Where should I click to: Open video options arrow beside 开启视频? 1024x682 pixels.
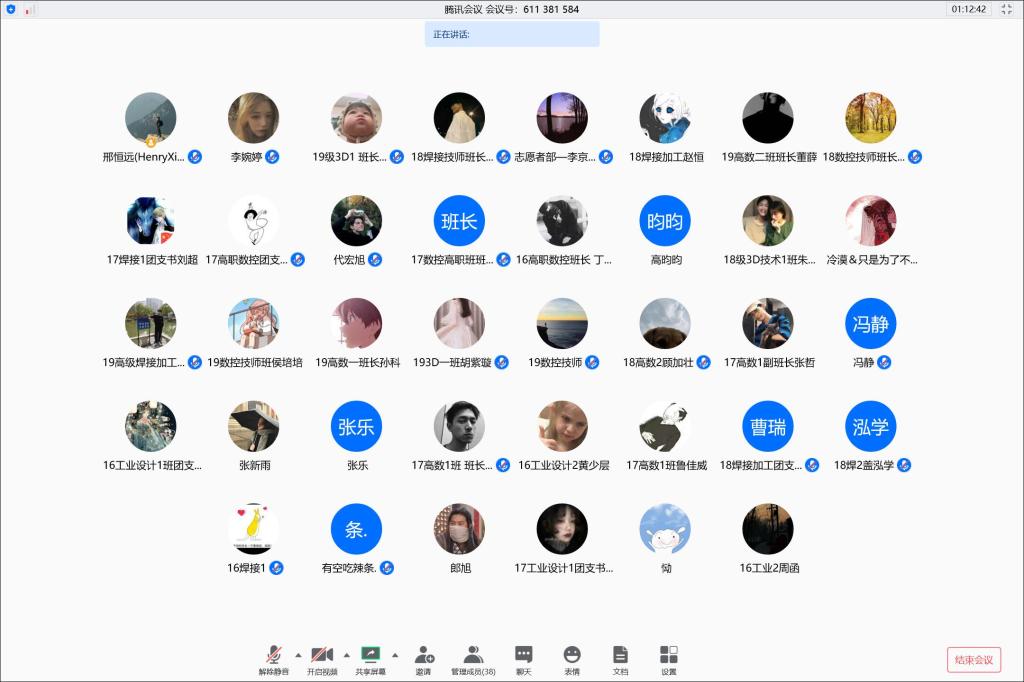347,655
